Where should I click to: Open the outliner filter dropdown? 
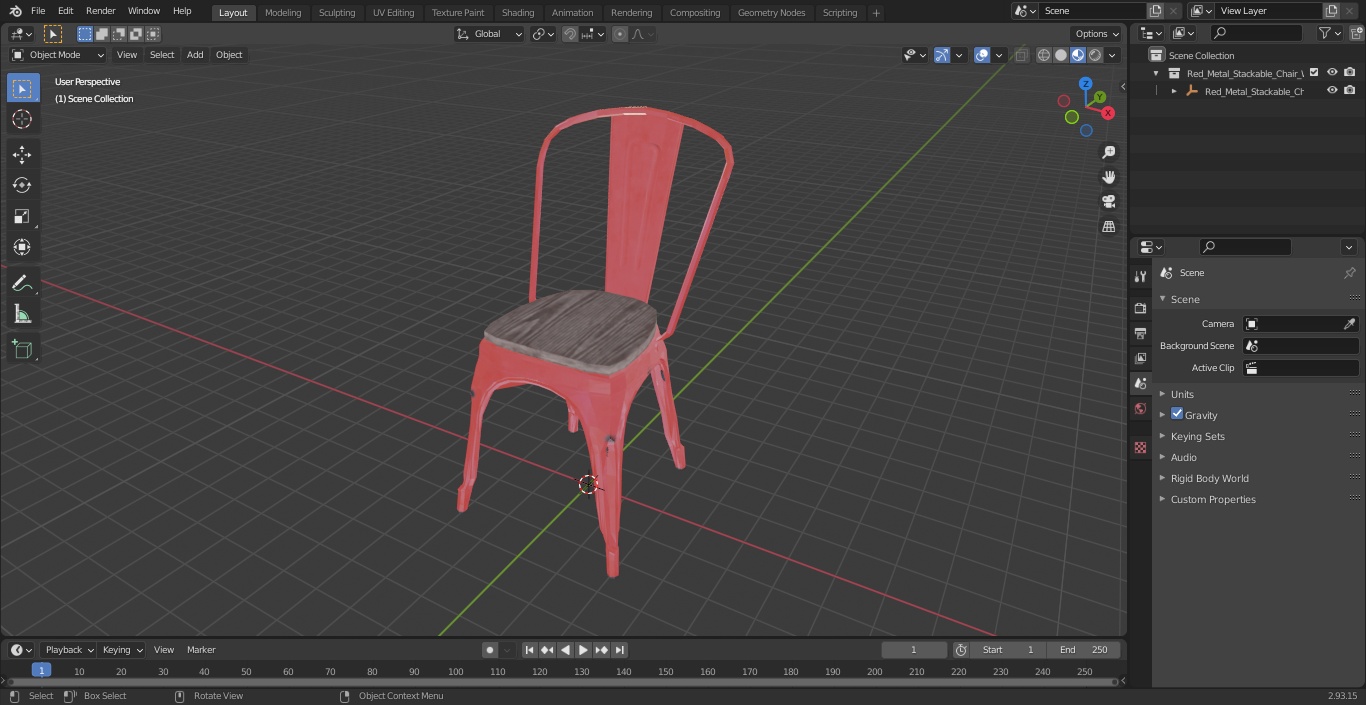tap(1328, 33)
